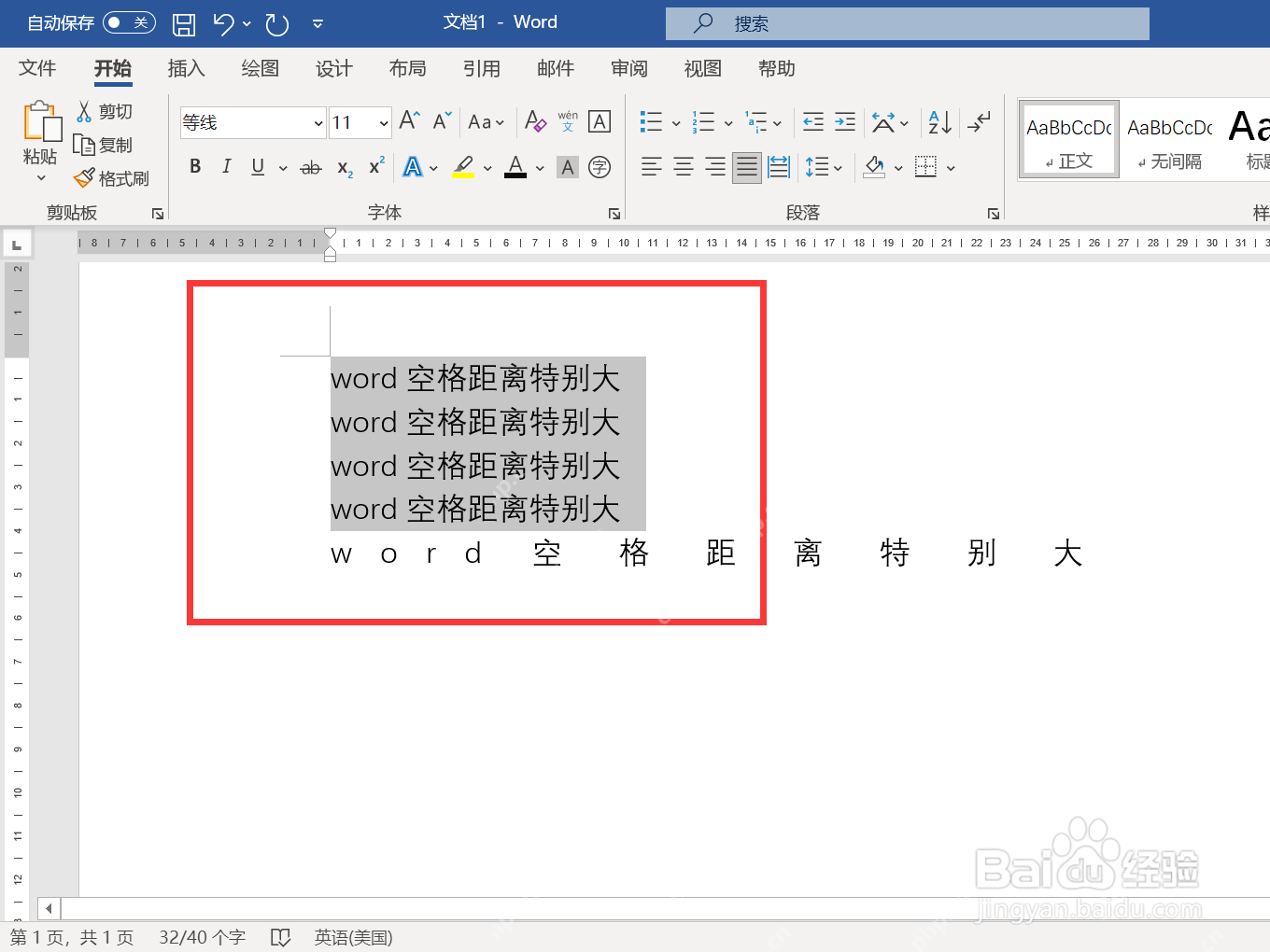Click the Sort (A-Z) icon
Screen dimensions: 1270x952
pos(939,122)
